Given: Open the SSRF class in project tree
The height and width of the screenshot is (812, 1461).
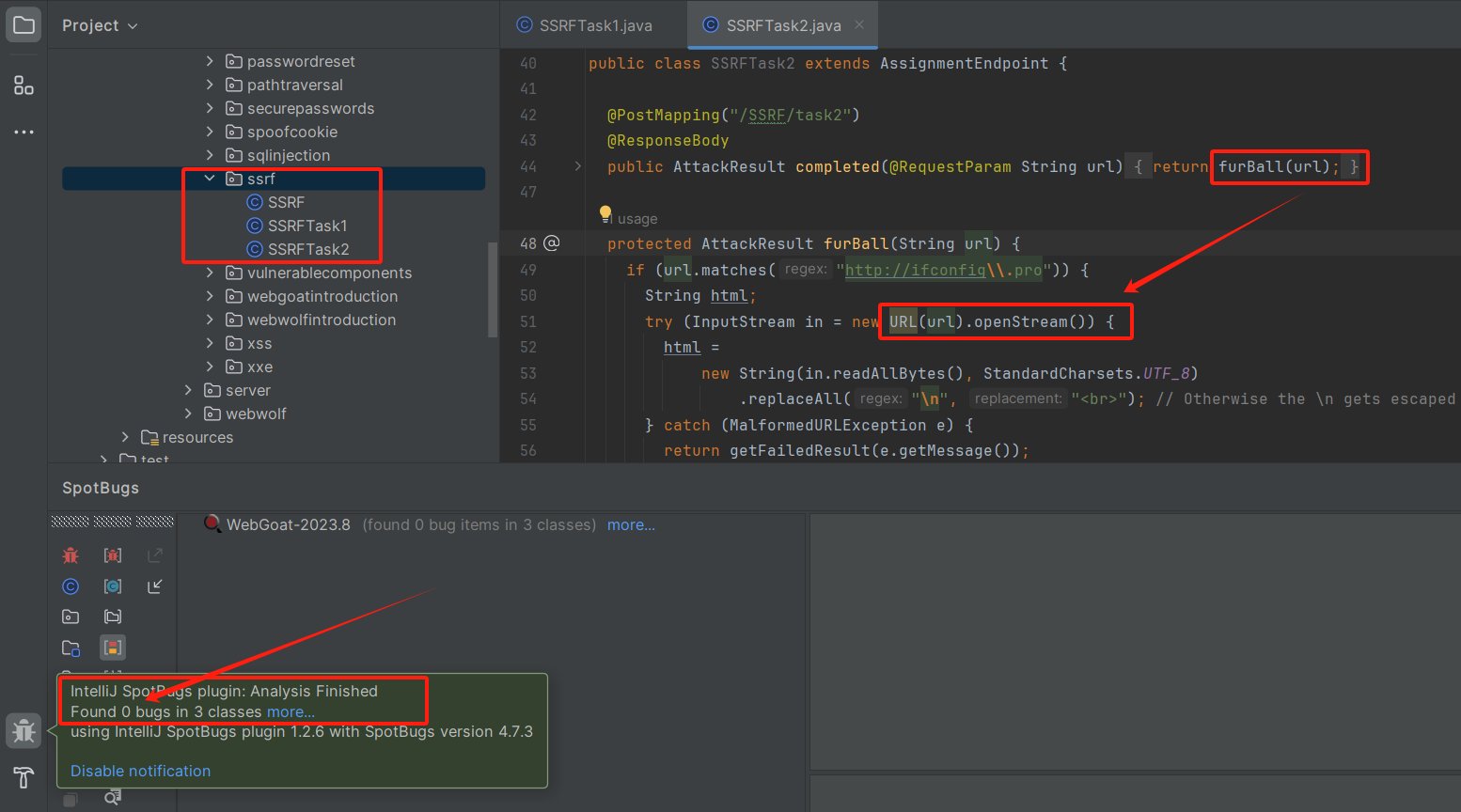Looking at the screenshot, I should 275,202.
